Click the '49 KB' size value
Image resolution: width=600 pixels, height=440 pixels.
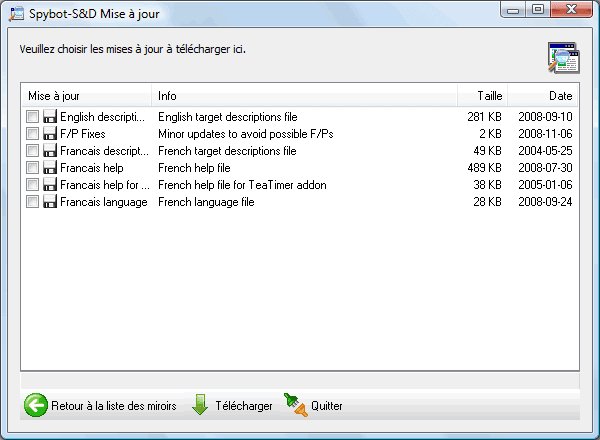(x=487, y=151)
